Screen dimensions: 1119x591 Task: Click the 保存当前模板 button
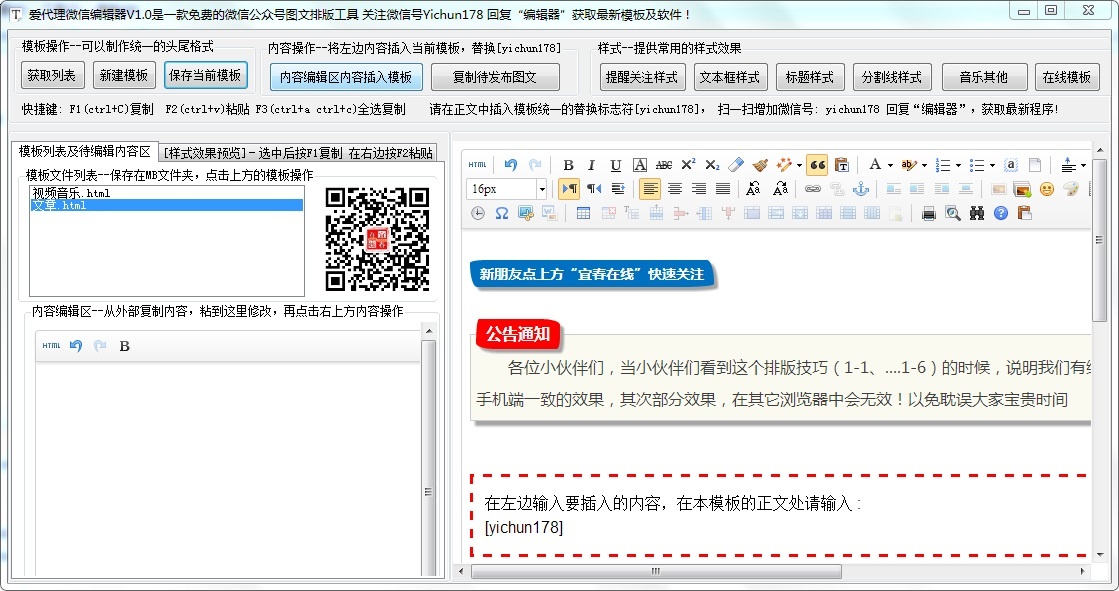point(206,75)
